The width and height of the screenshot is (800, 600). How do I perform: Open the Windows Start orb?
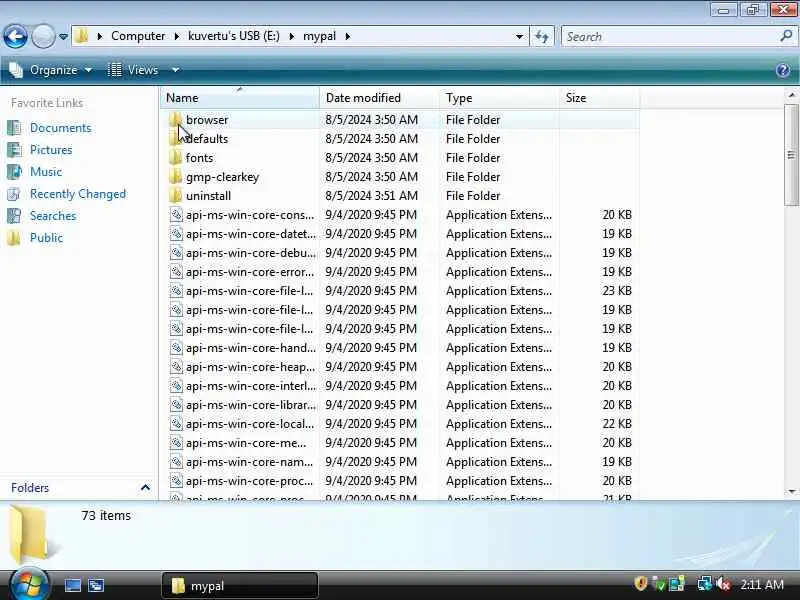[x=28, y=584]
